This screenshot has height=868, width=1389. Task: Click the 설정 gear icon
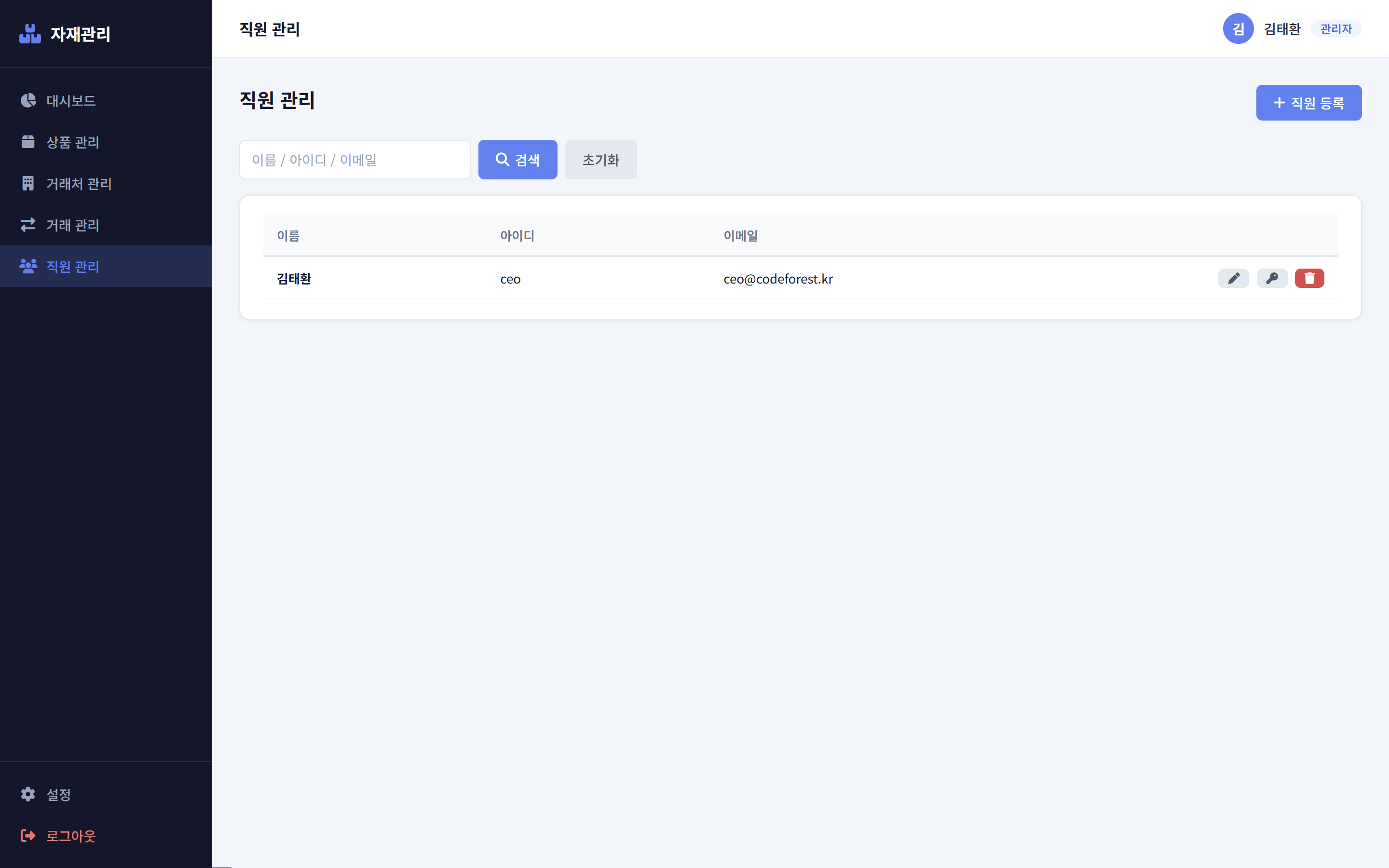coord(28,794)
